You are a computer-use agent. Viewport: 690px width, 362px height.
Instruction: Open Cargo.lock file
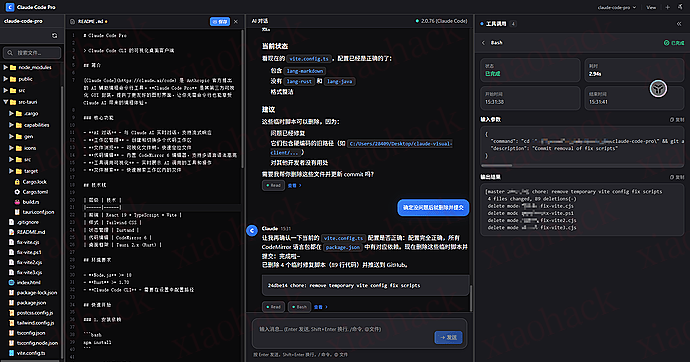pos(34,182)
